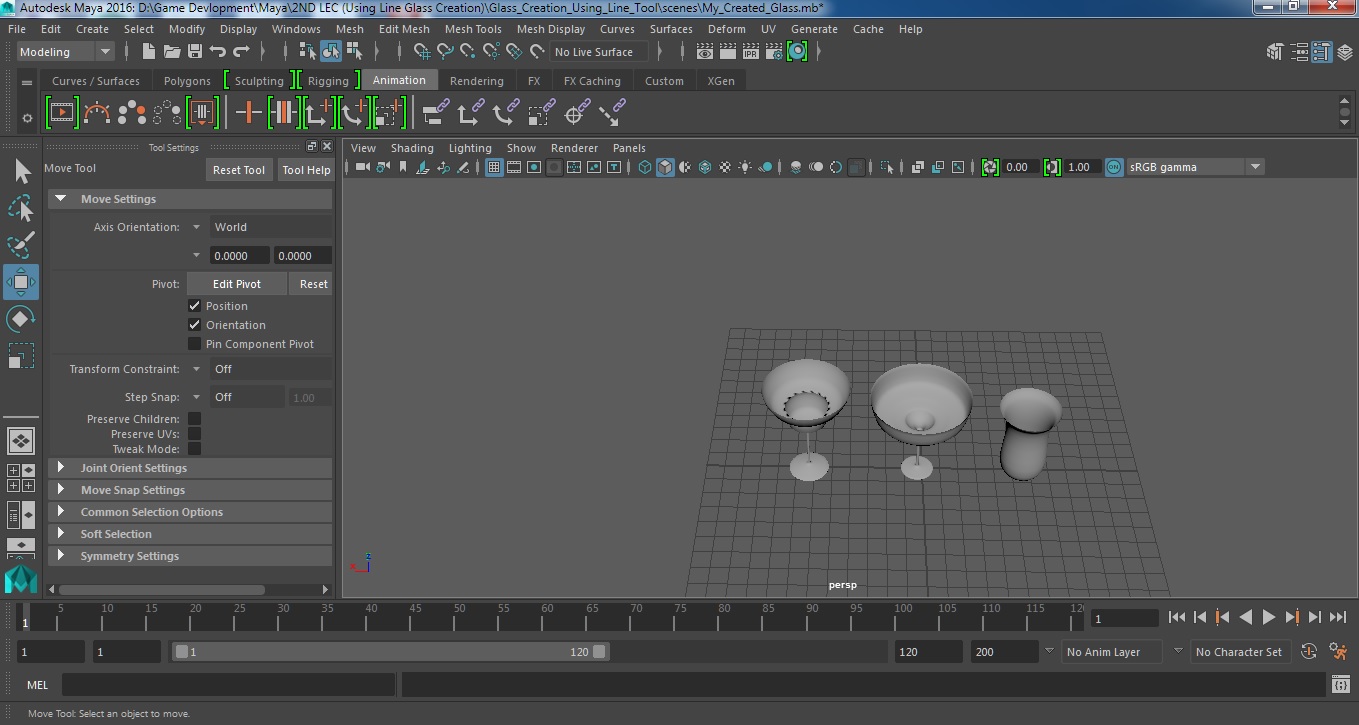Toggle Textured display checker icon

(725, 167)
